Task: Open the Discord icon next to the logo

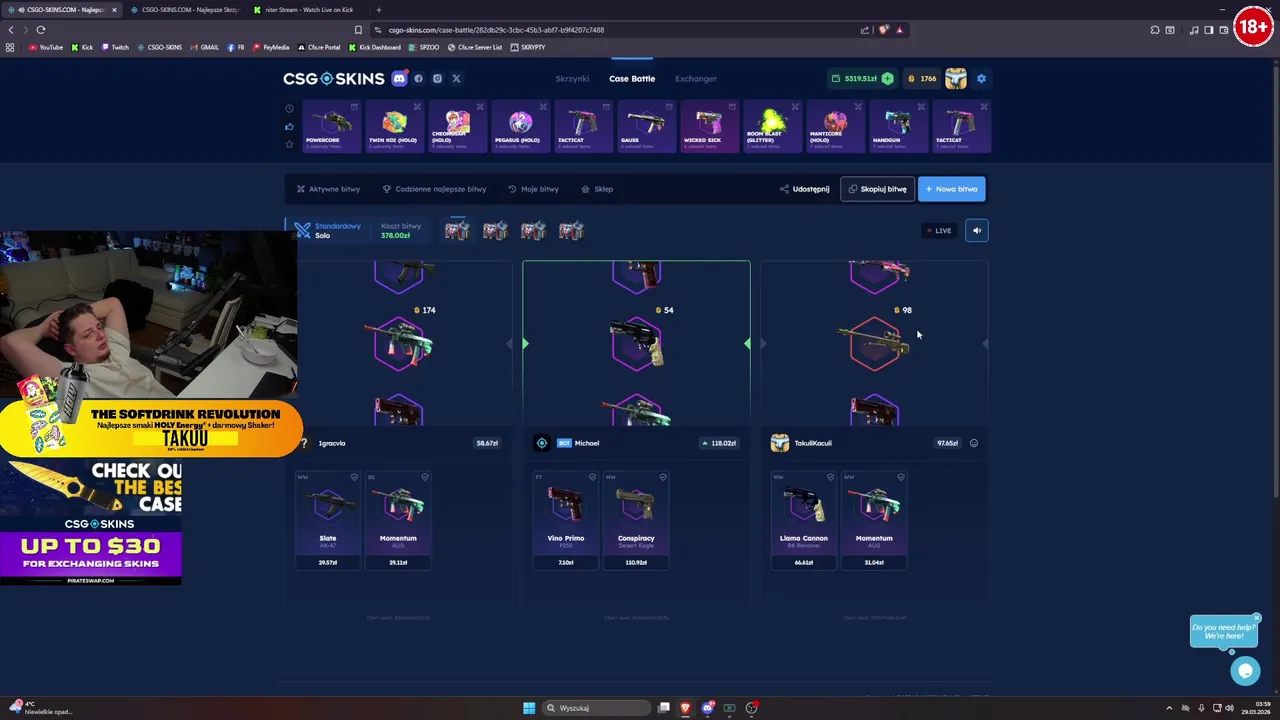Action: tap(399, 78)
